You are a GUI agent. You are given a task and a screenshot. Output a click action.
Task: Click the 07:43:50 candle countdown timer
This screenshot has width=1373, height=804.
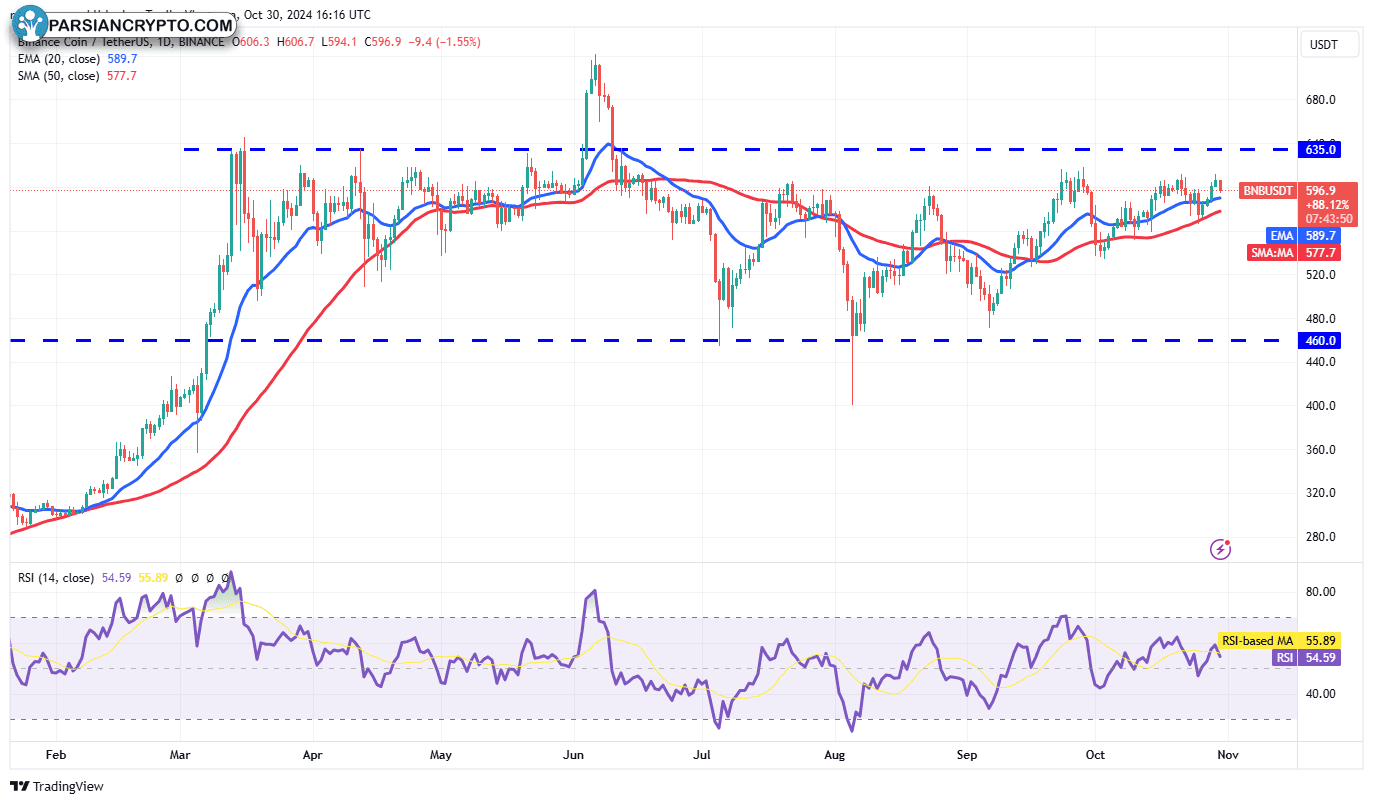click(x=1329, y=218)
